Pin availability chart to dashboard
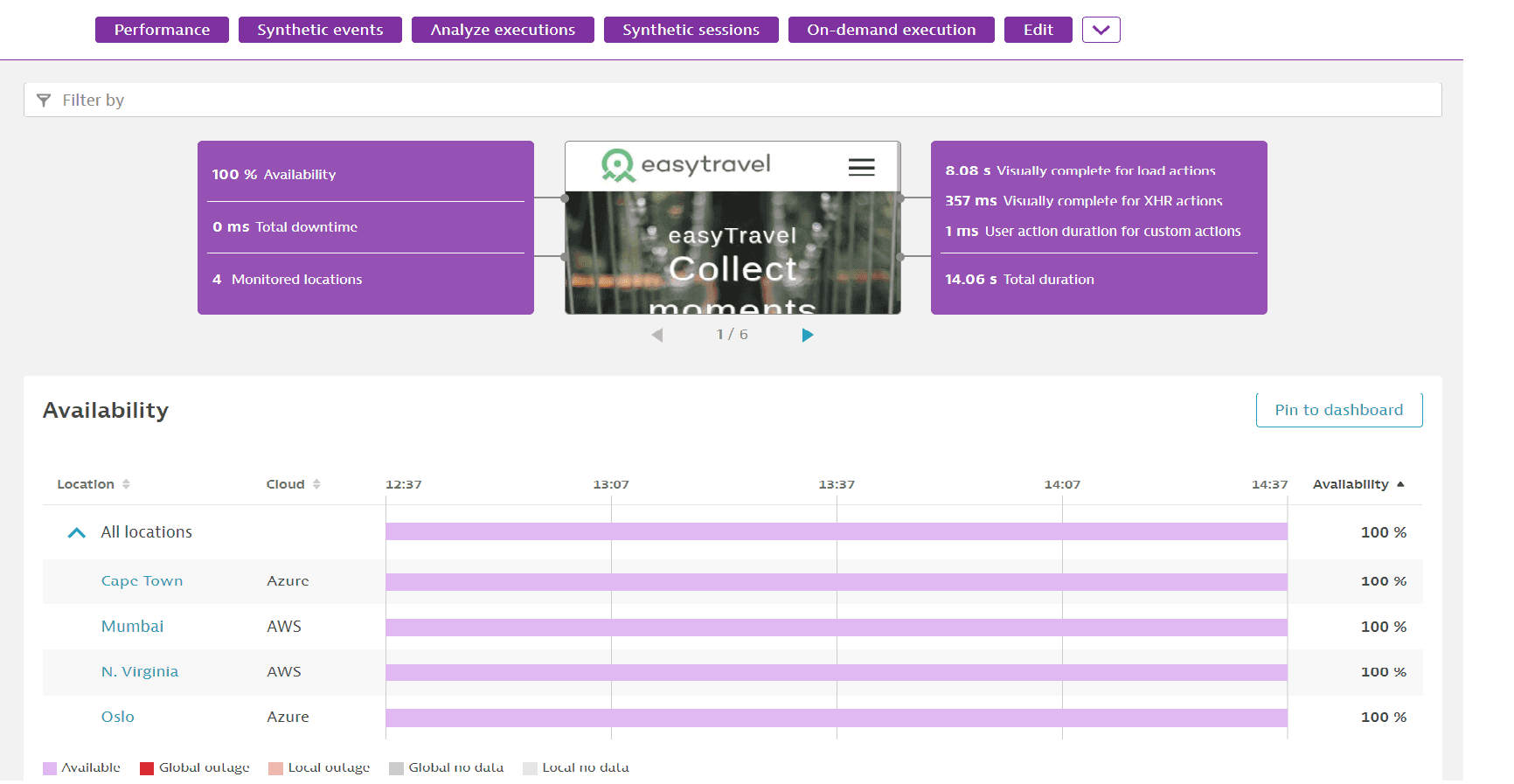The image size is (1514, 784). click(1338, 410)
